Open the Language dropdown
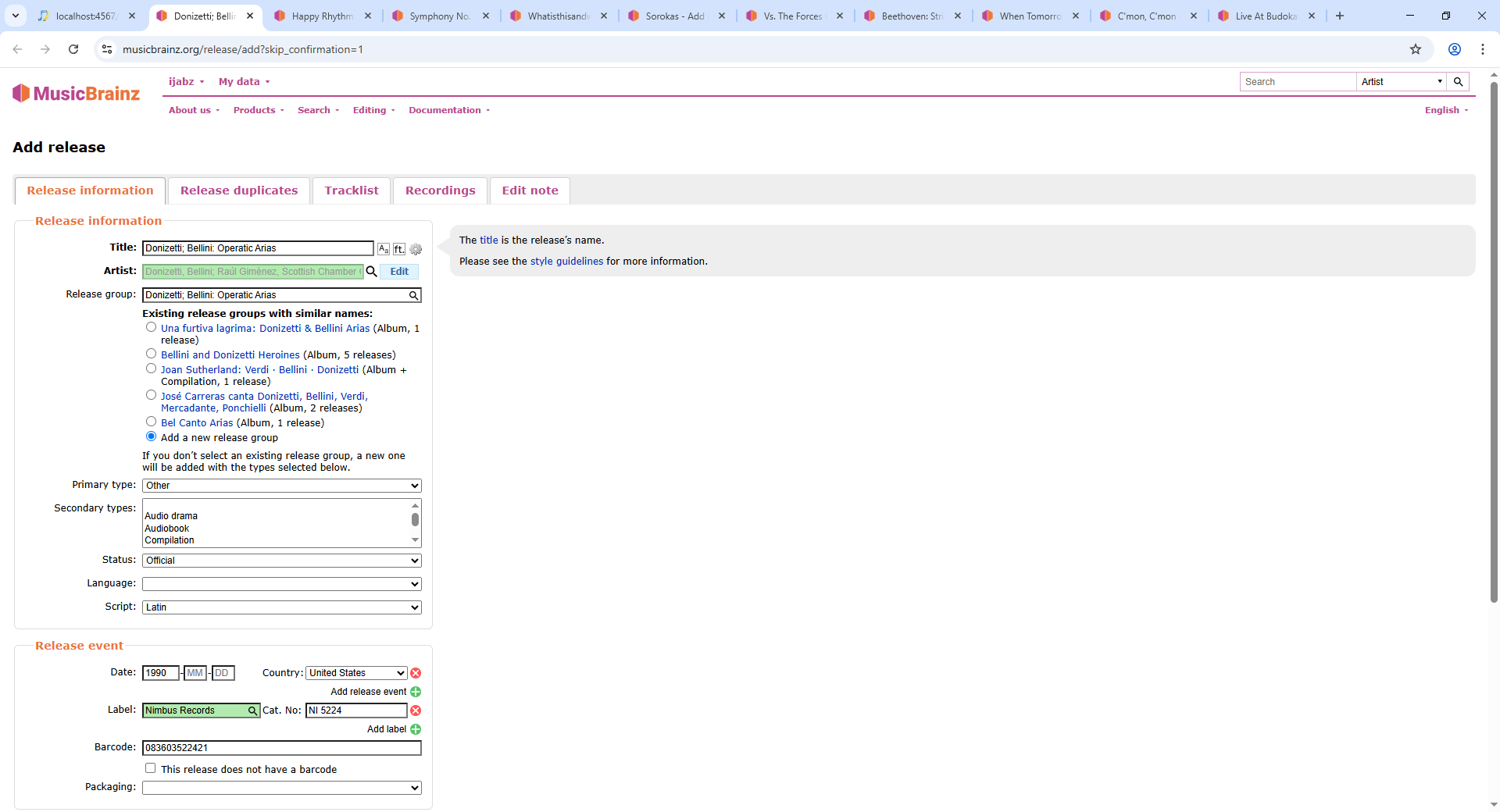This screenshot has height=812, width=1500. tap(282, 584)
